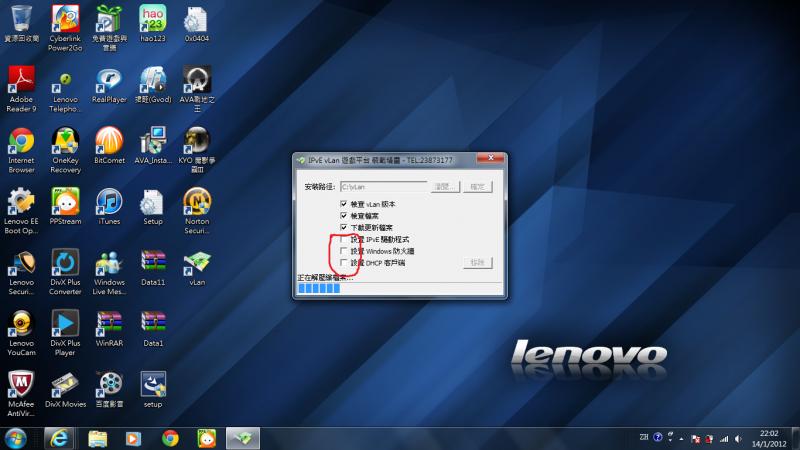Toggle the second checked checkbox in installer
800x450 pixels.
343,215
